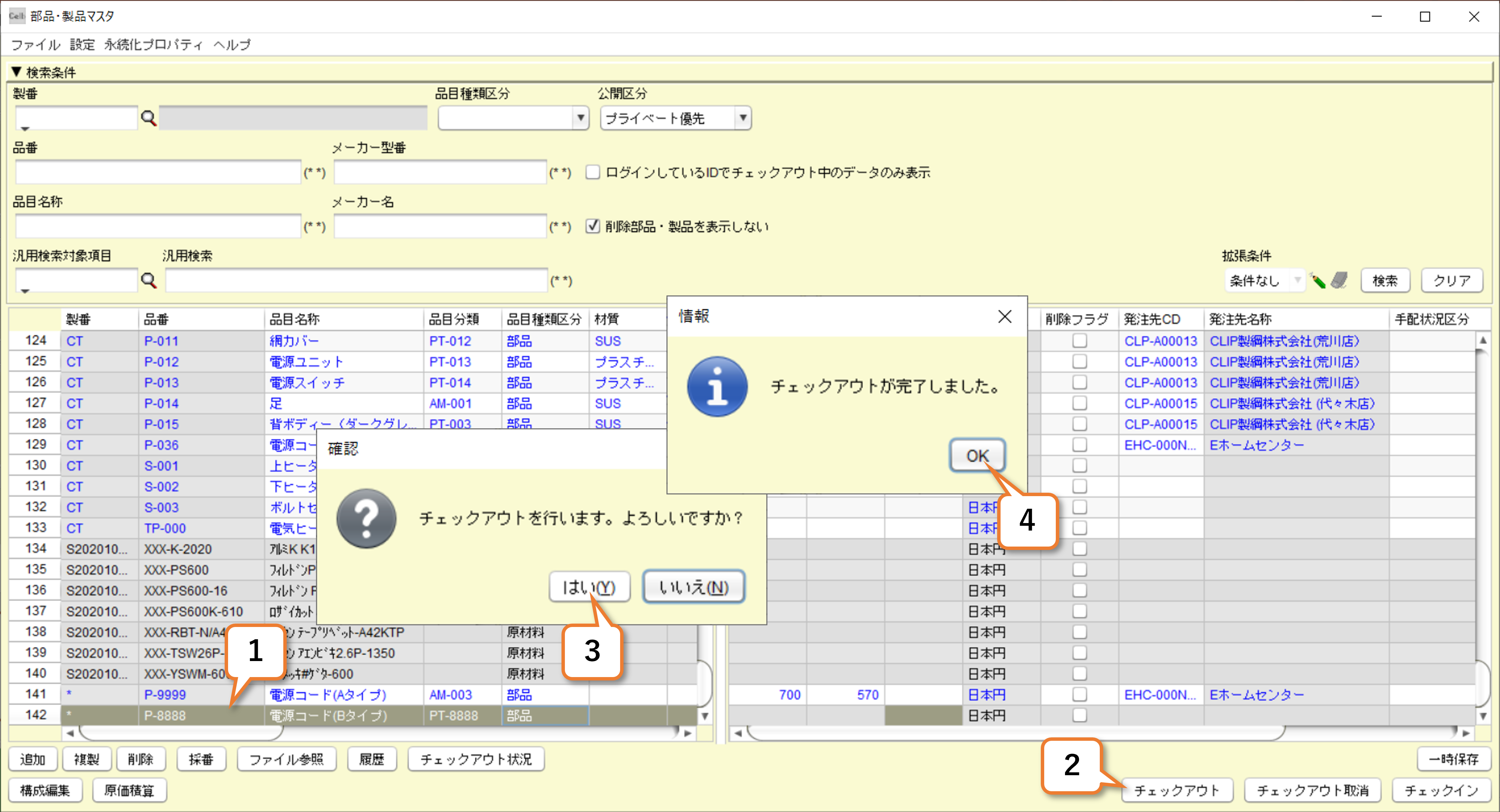Expand the 製番 field dropdown arrow
This screenshot has height=812, width=1500.
[x=25, y=129]
